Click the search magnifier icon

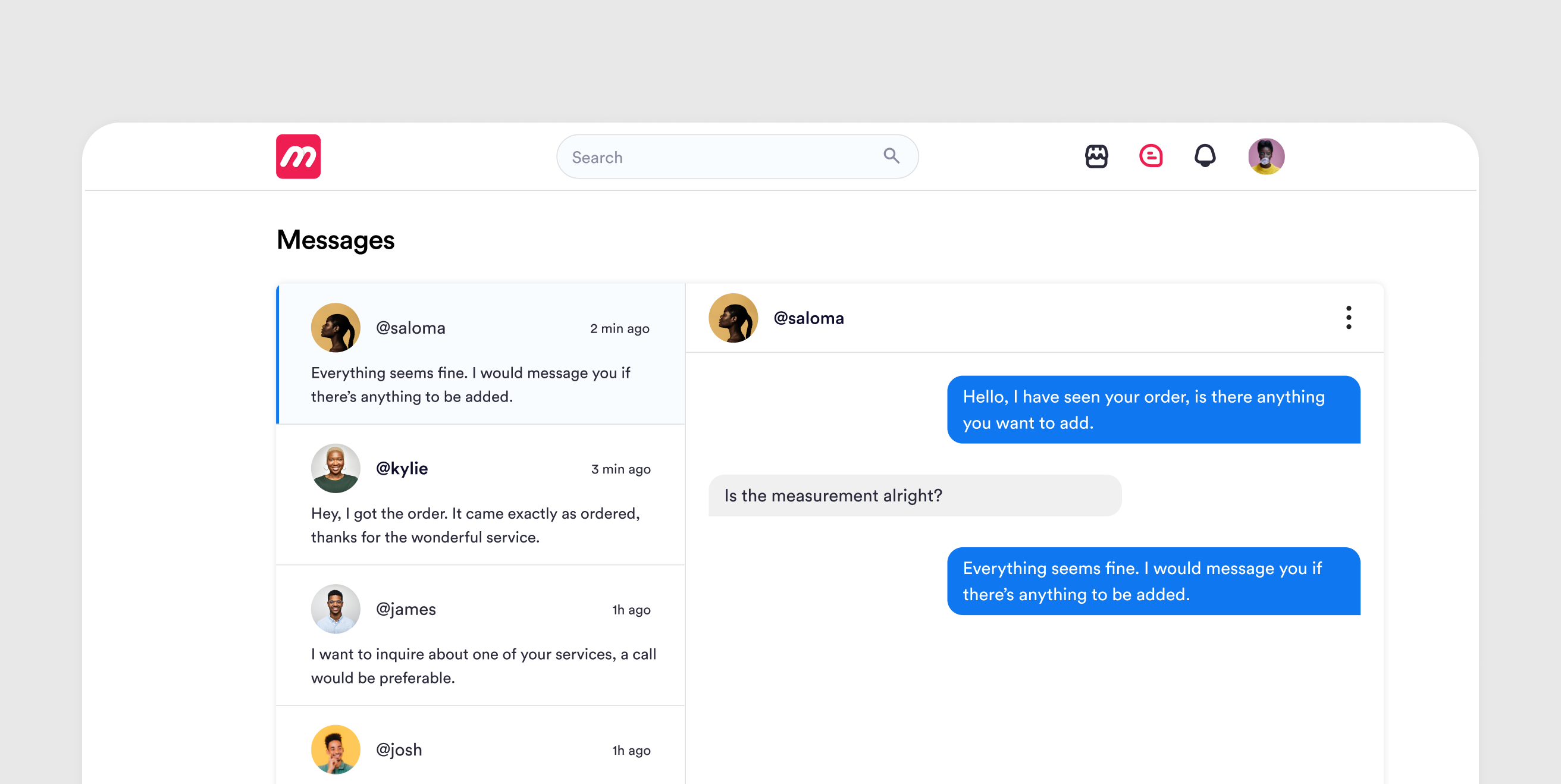891,156
